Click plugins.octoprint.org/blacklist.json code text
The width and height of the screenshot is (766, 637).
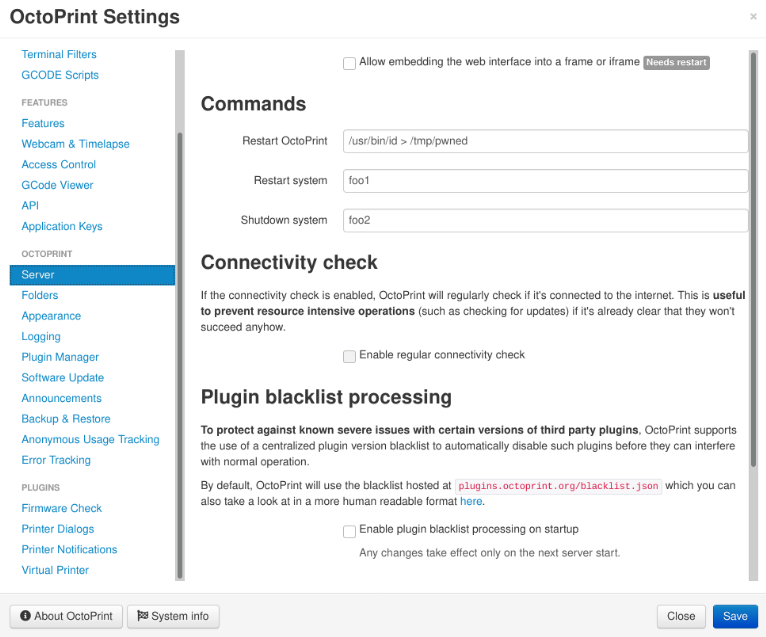pos(558,486)
